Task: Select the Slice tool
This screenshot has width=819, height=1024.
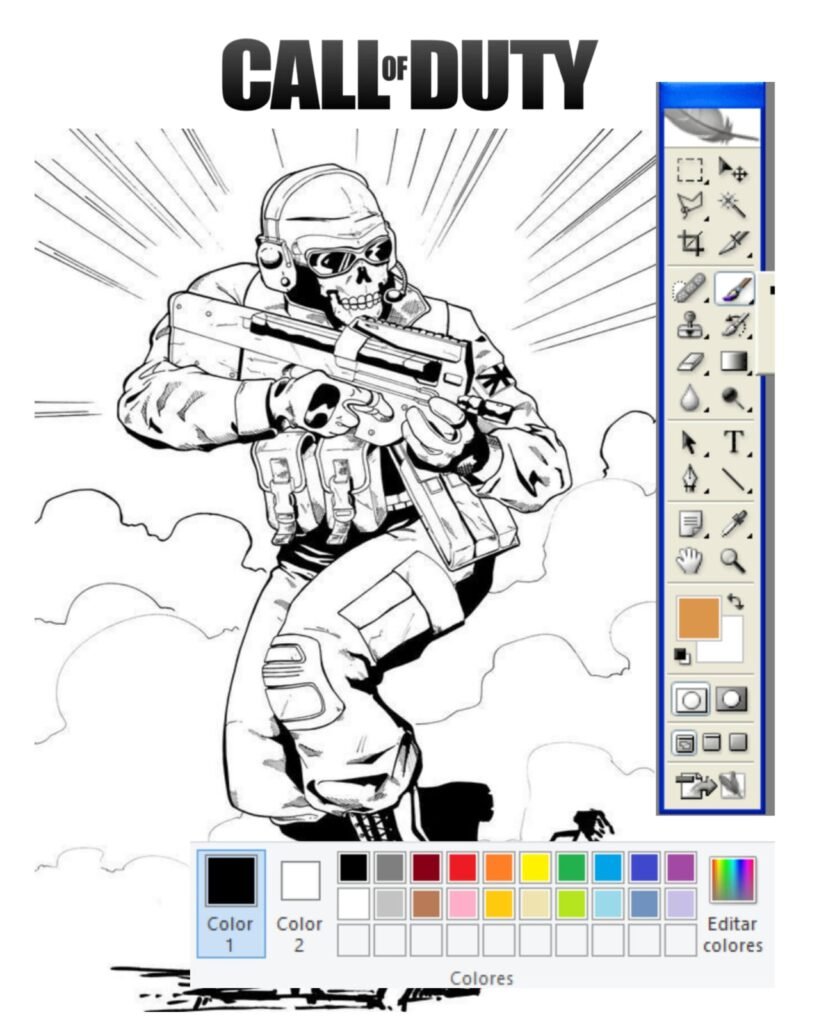Action: pos(733,242)
